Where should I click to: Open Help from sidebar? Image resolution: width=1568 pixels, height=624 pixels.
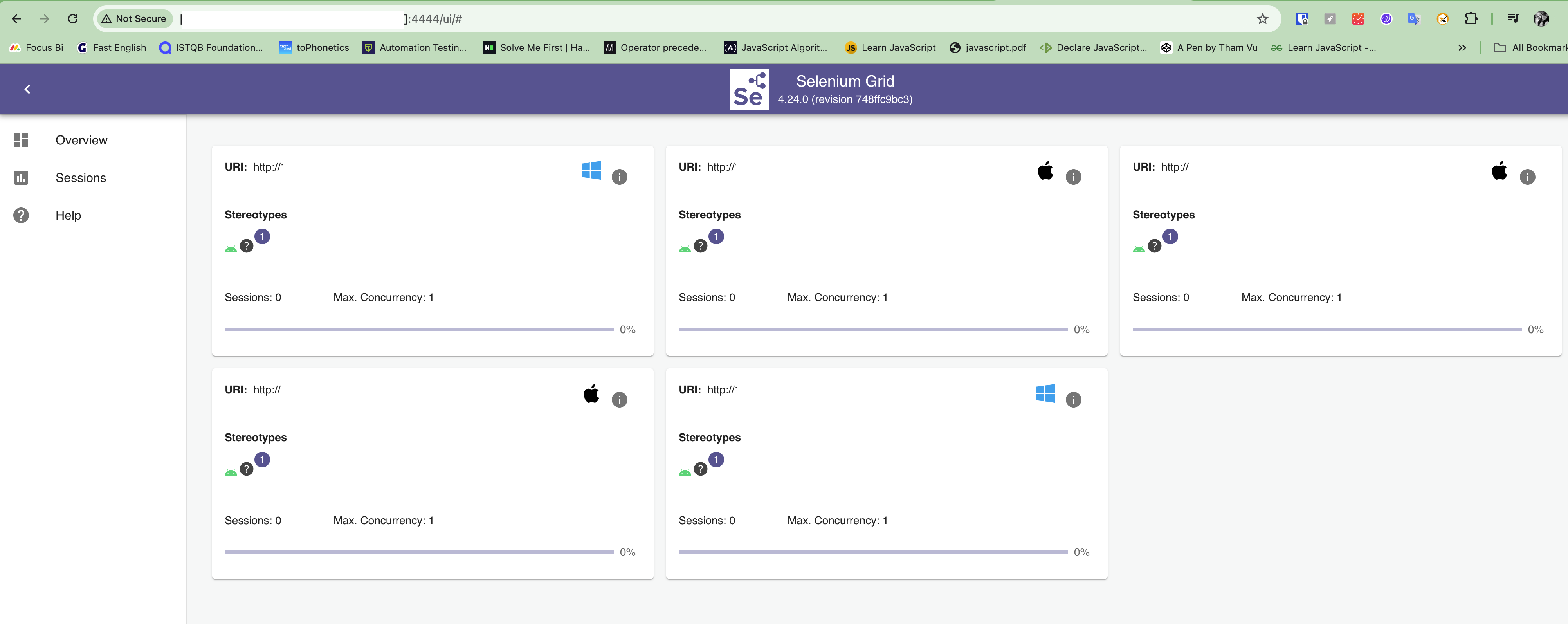(x=68, y=216)
